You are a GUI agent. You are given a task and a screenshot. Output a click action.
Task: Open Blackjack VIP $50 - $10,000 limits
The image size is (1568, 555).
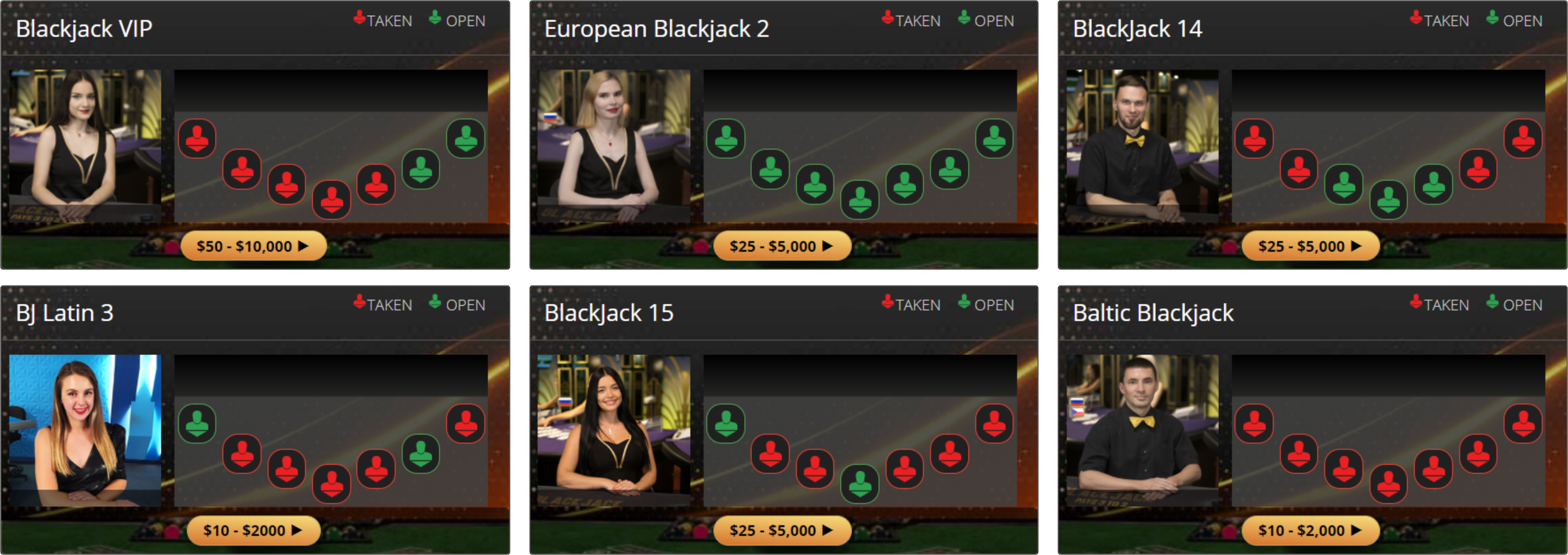point(253,246)
